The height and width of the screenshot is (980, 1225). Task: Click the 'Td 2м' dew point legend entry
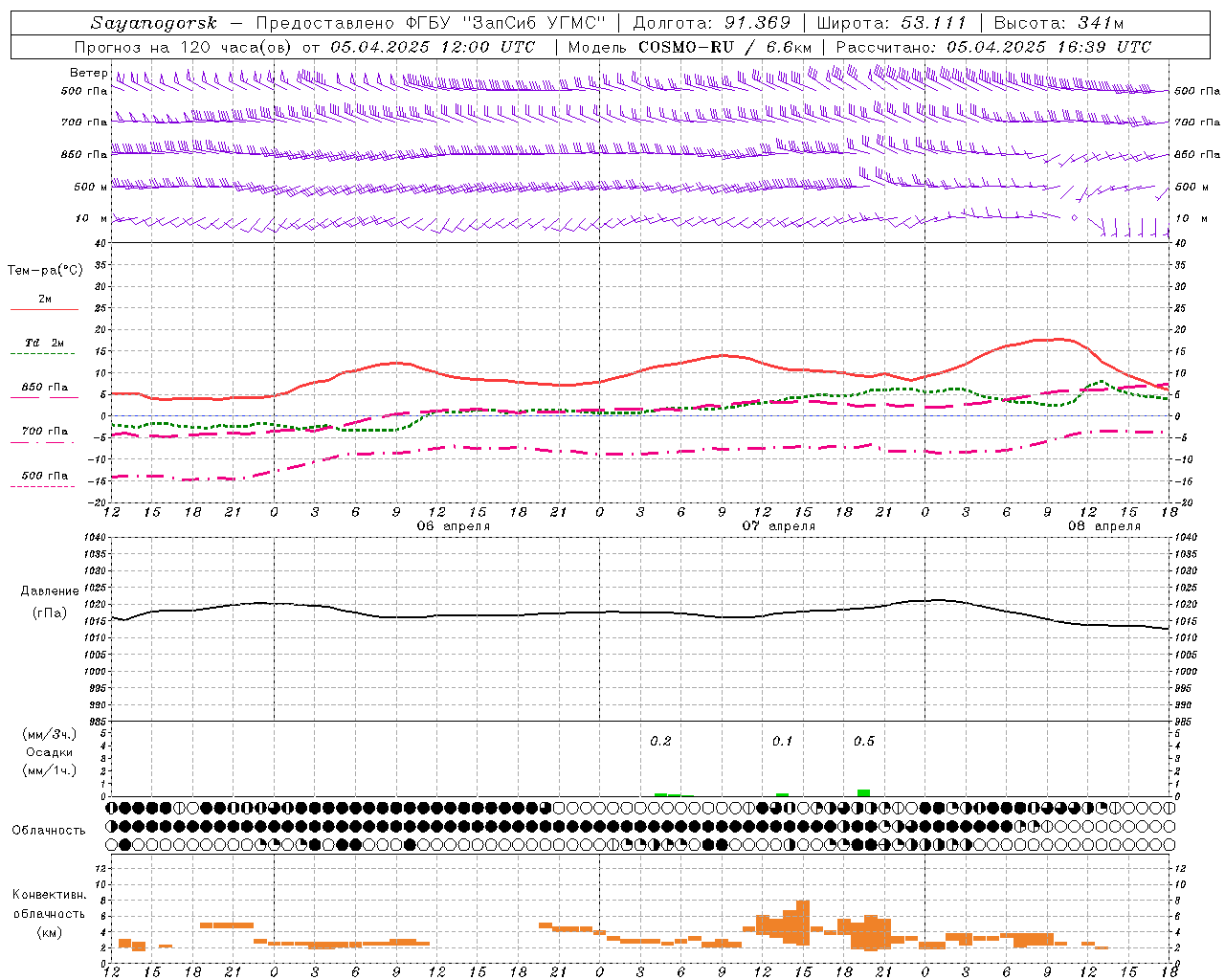[x=44, y=343]
